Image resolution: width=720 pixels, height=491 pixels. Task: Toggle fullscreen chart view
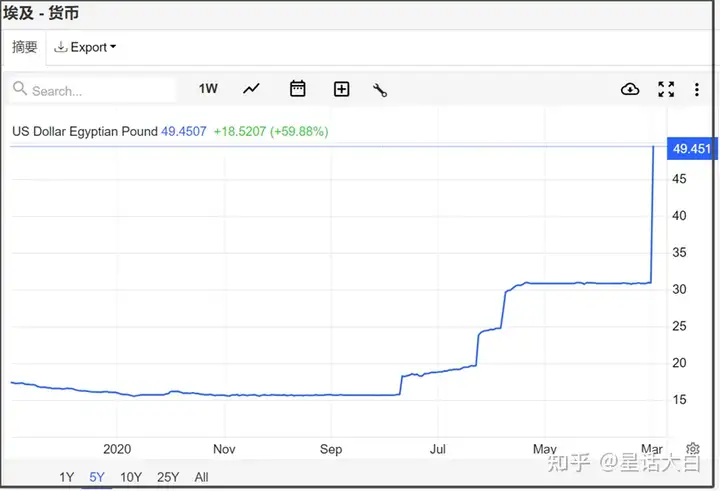click(666, 89)
